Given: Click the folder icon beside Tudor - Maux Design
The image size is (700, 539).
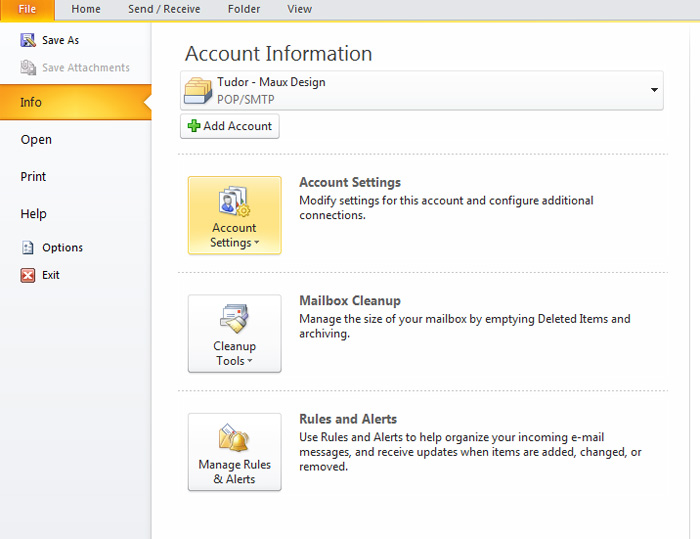Looking at the screenshot, I should [x=198, y=91].
